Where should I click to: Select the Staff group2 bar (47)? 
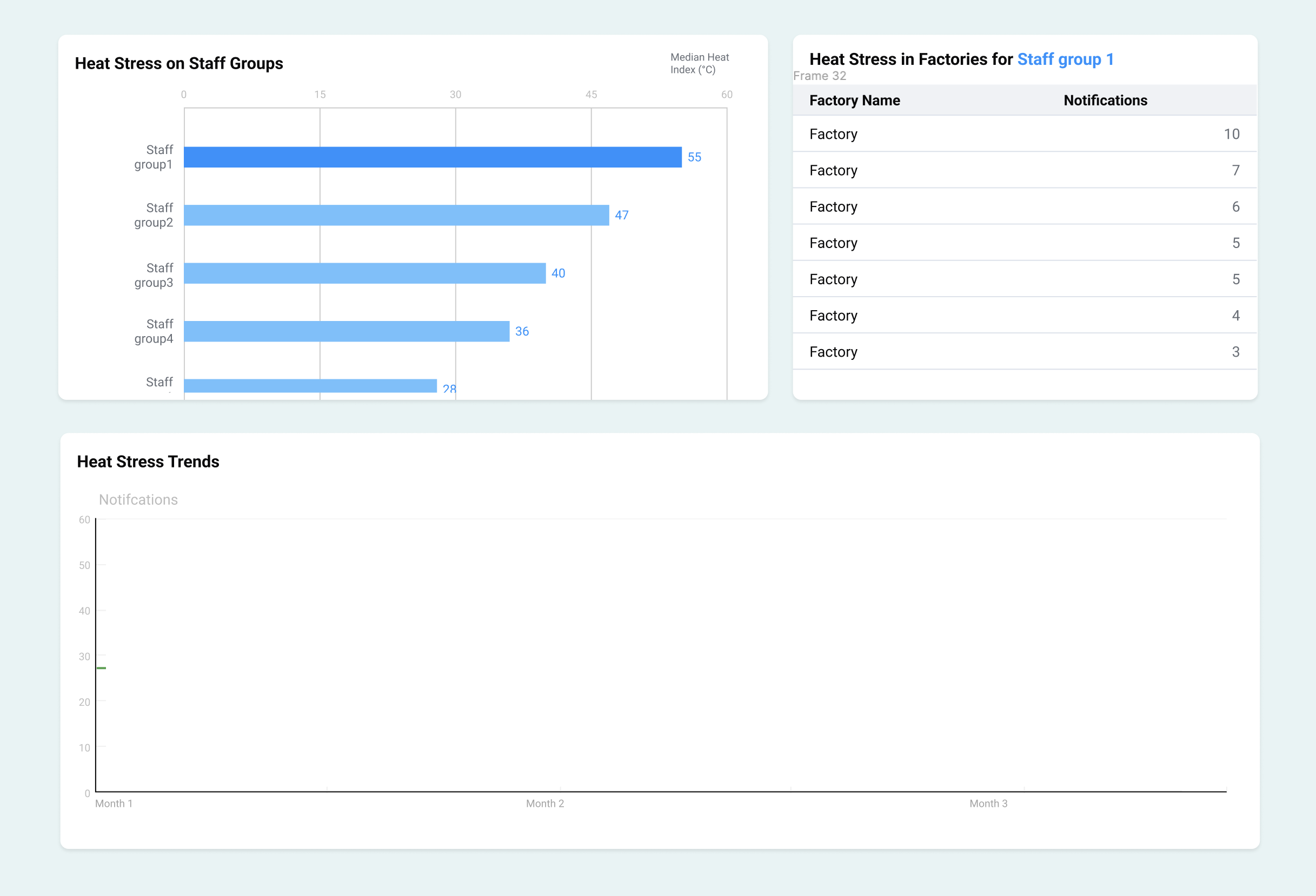coord(396,215)
